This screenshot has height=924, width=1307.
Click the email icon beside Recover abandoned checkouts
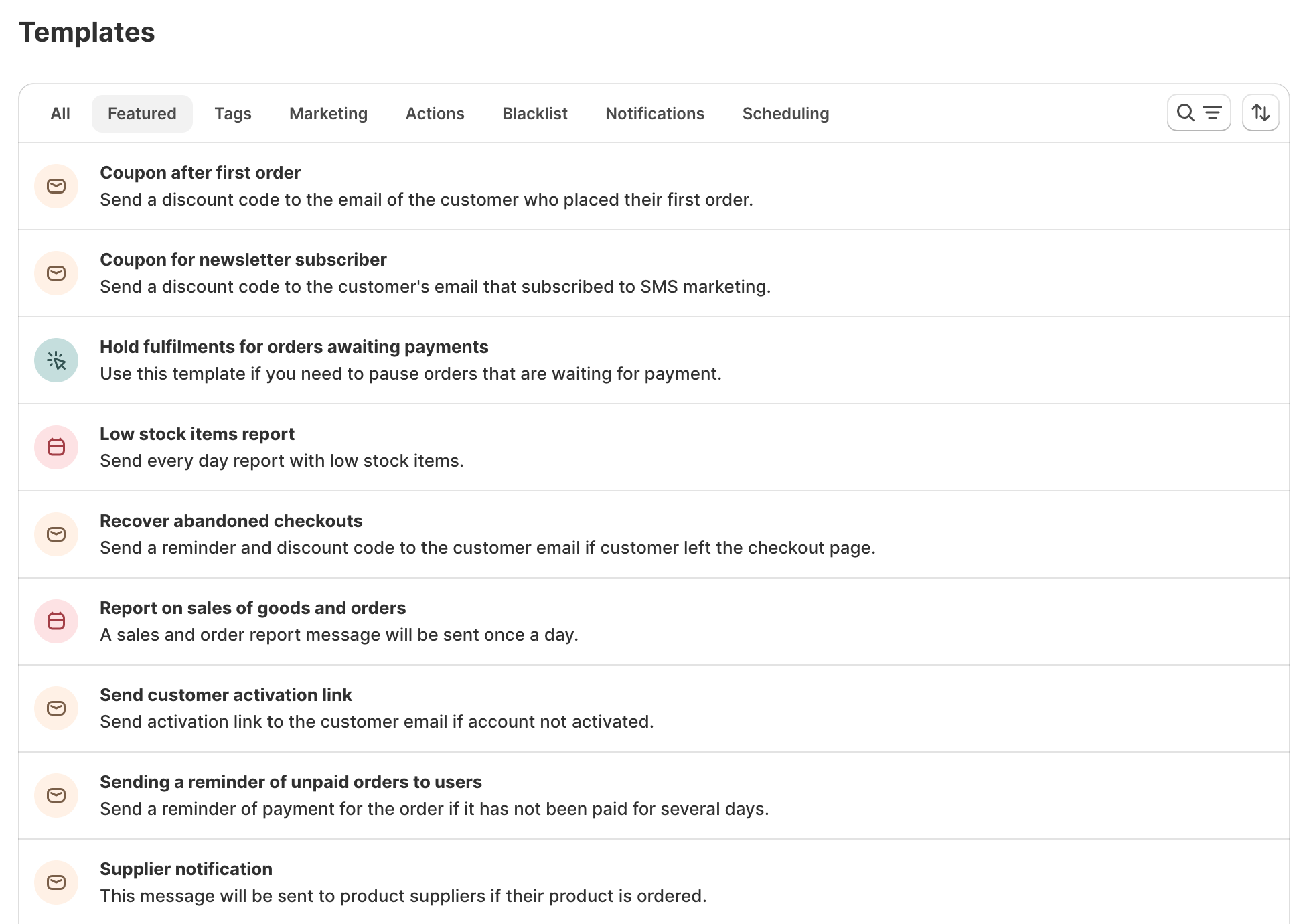tap(56, 534)
